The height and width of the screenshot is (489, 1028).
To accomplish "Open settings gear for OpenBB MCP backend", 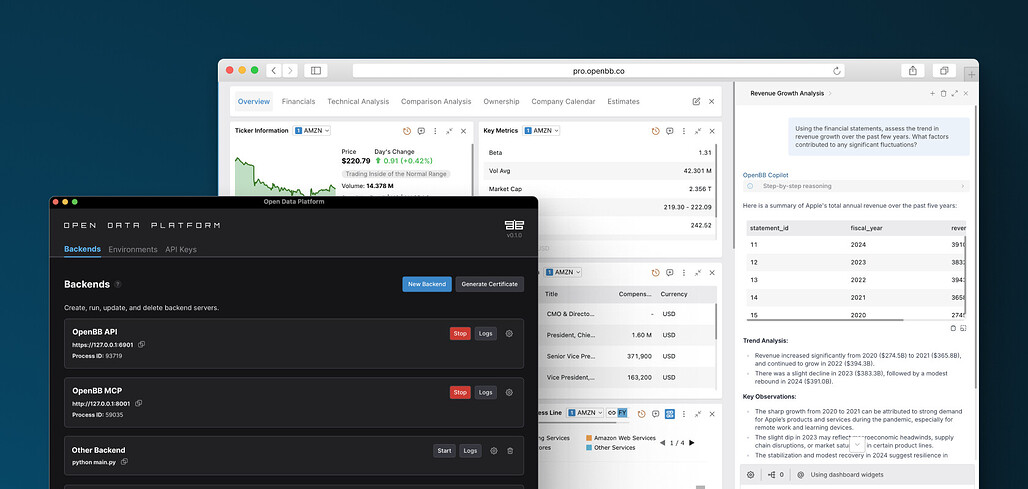I will pos(509,393).
